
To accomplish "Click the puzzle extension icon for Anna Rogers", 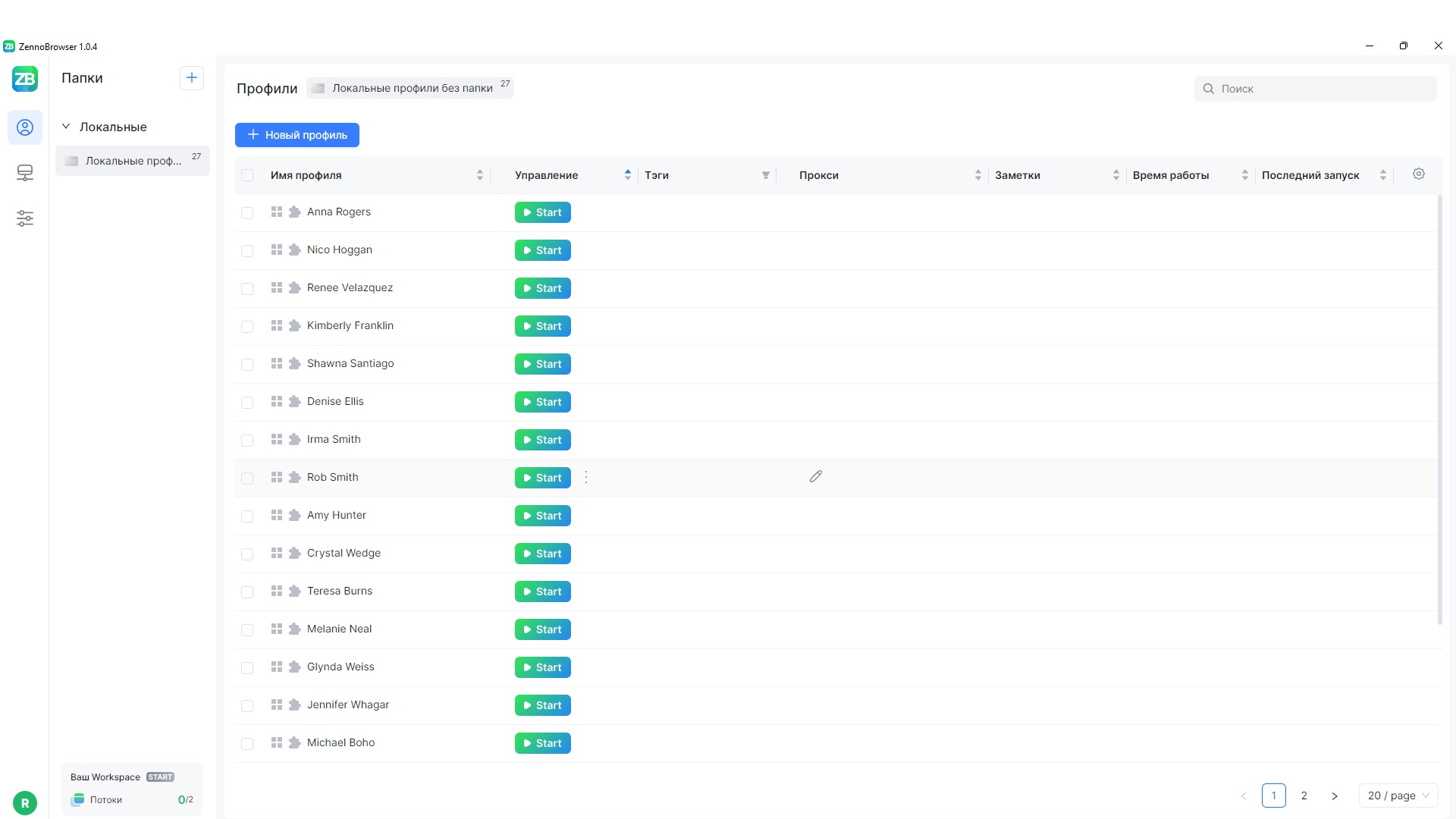I will point(295,212).
